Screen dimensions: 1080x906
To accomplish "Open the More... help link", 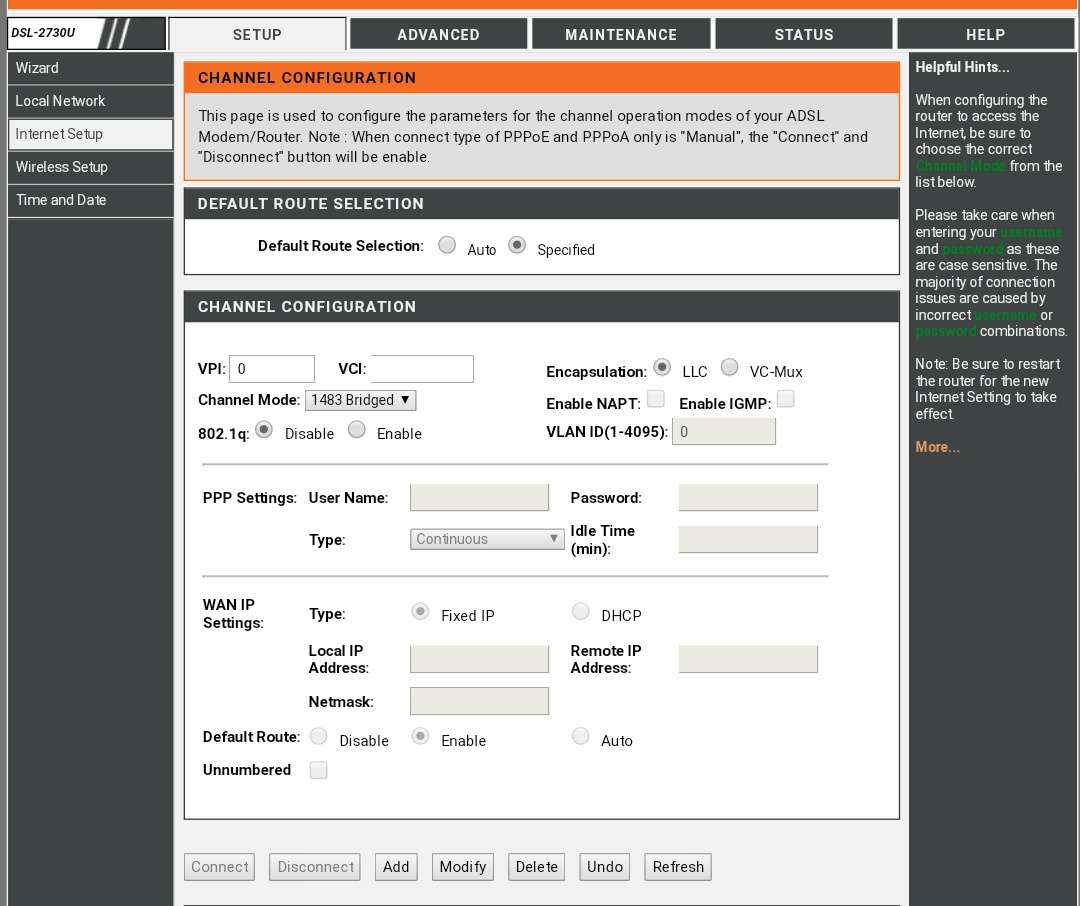I will click(x=937, y=447).
